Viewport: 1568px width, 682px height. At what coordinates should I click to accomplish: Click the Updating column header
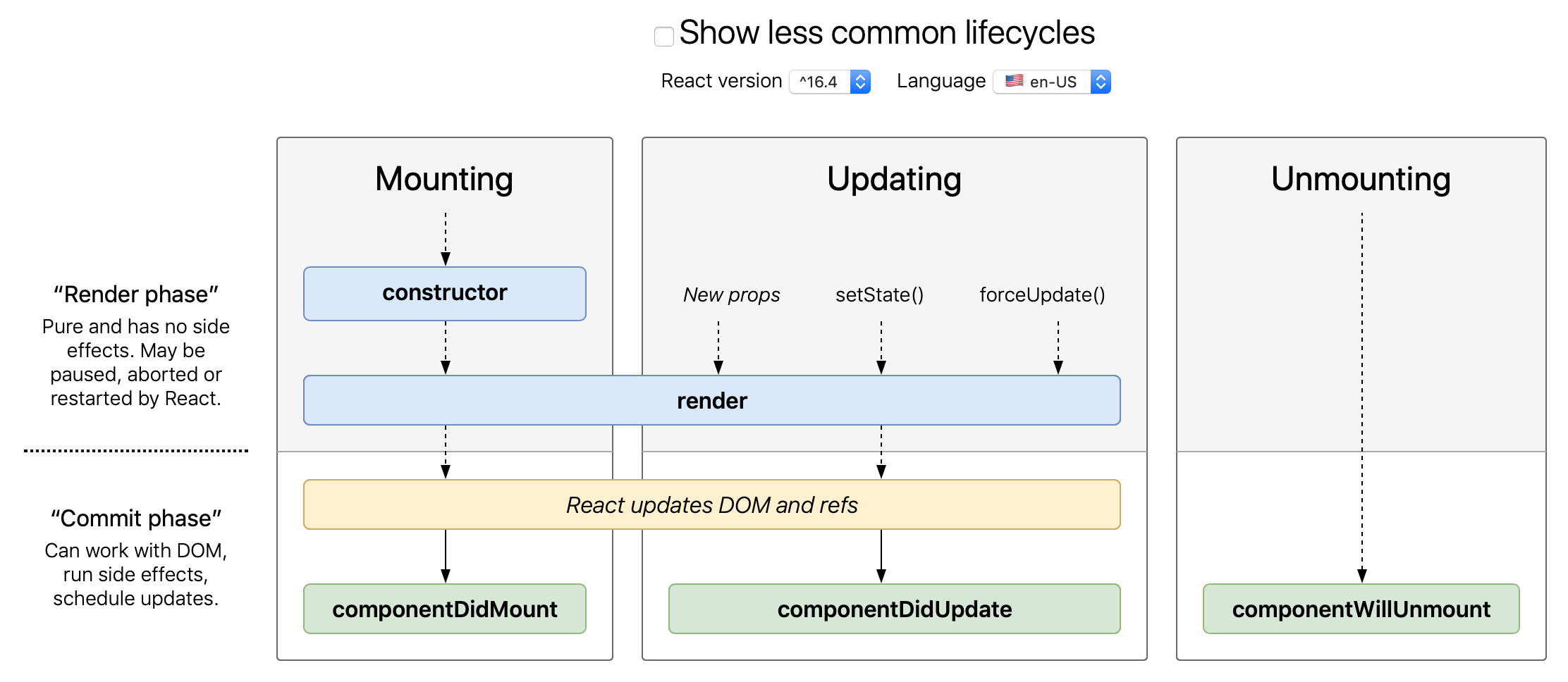(x=894, y=180)
